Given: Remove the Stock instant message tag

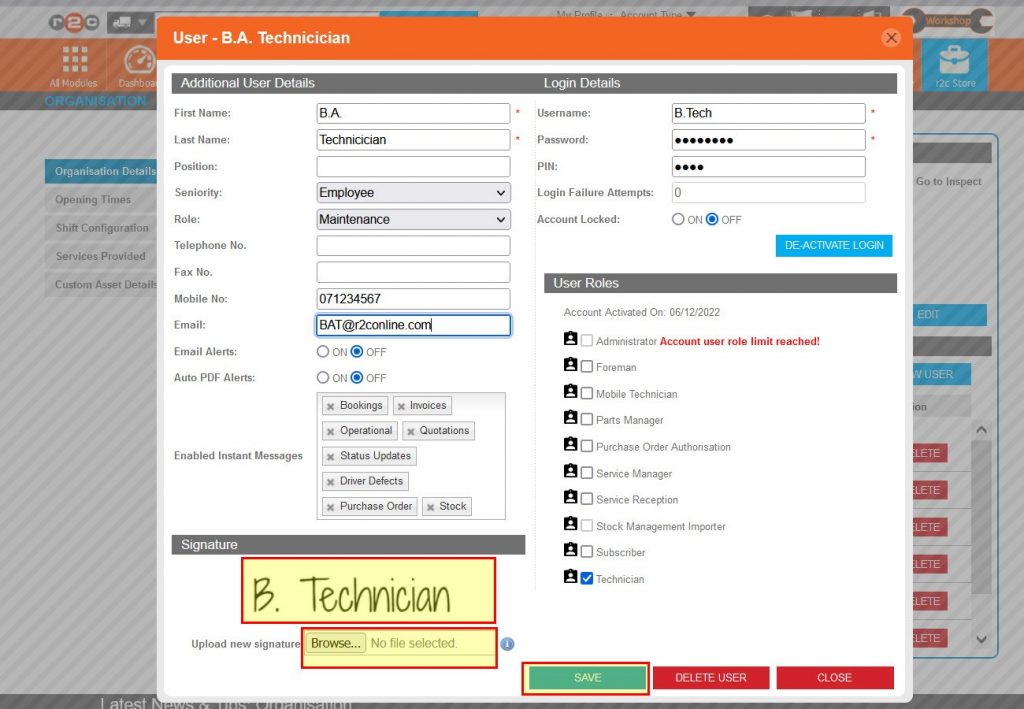Looking at the screenshot, I should point(432,506).
